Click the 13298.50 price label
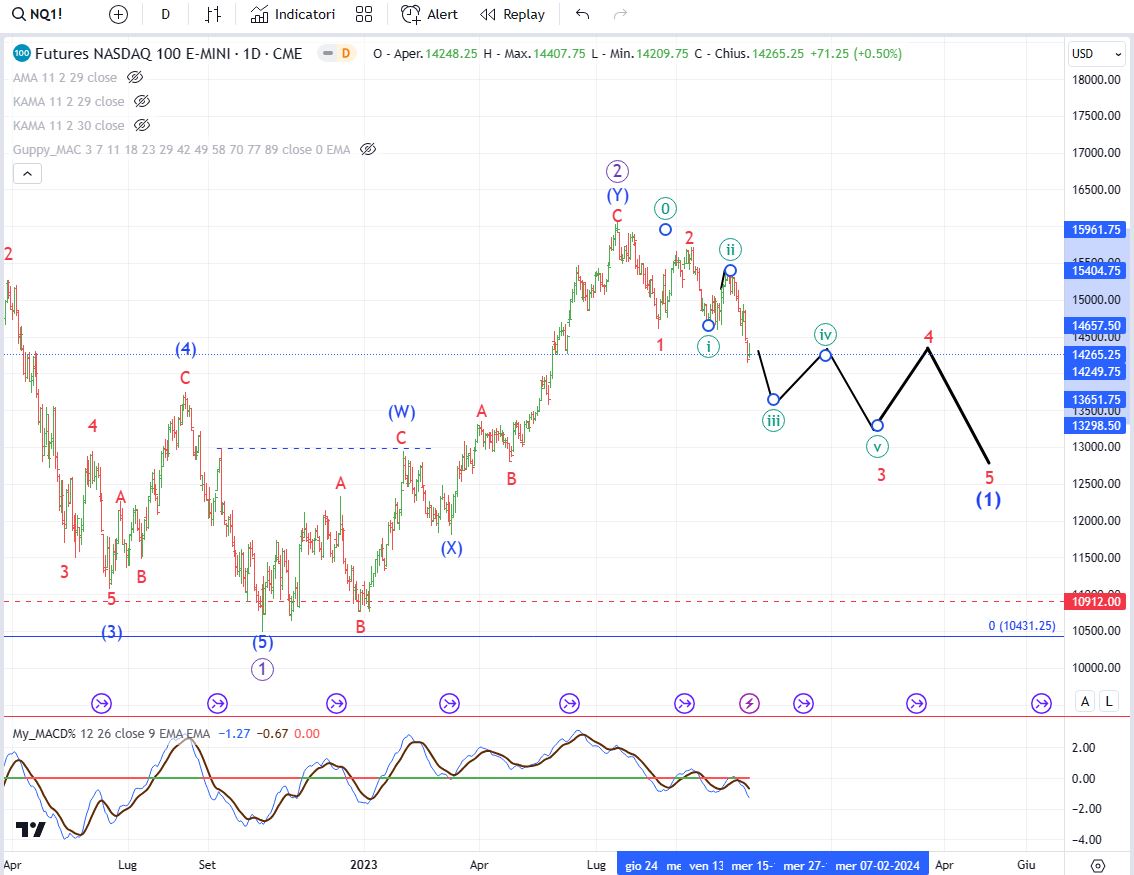 1096,425
